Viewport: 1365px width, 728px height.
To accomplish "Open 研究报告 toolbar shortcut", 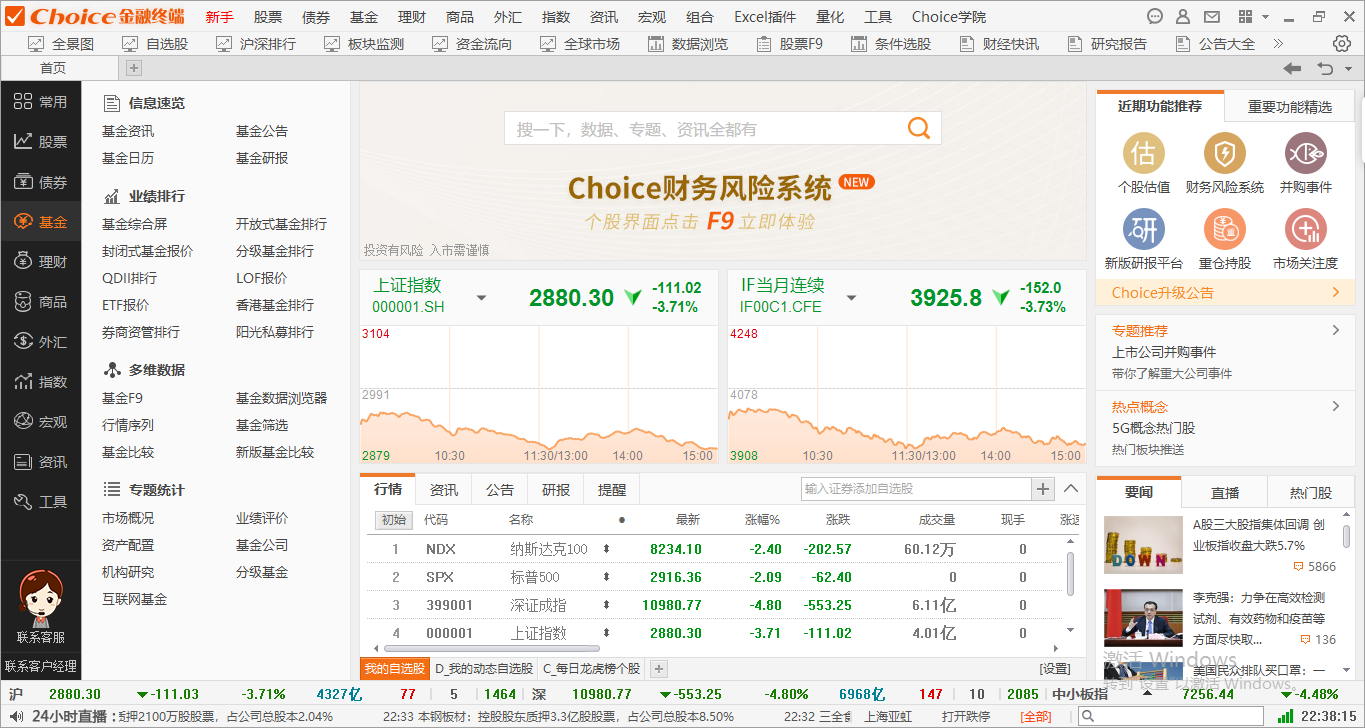I will 1106,44.
